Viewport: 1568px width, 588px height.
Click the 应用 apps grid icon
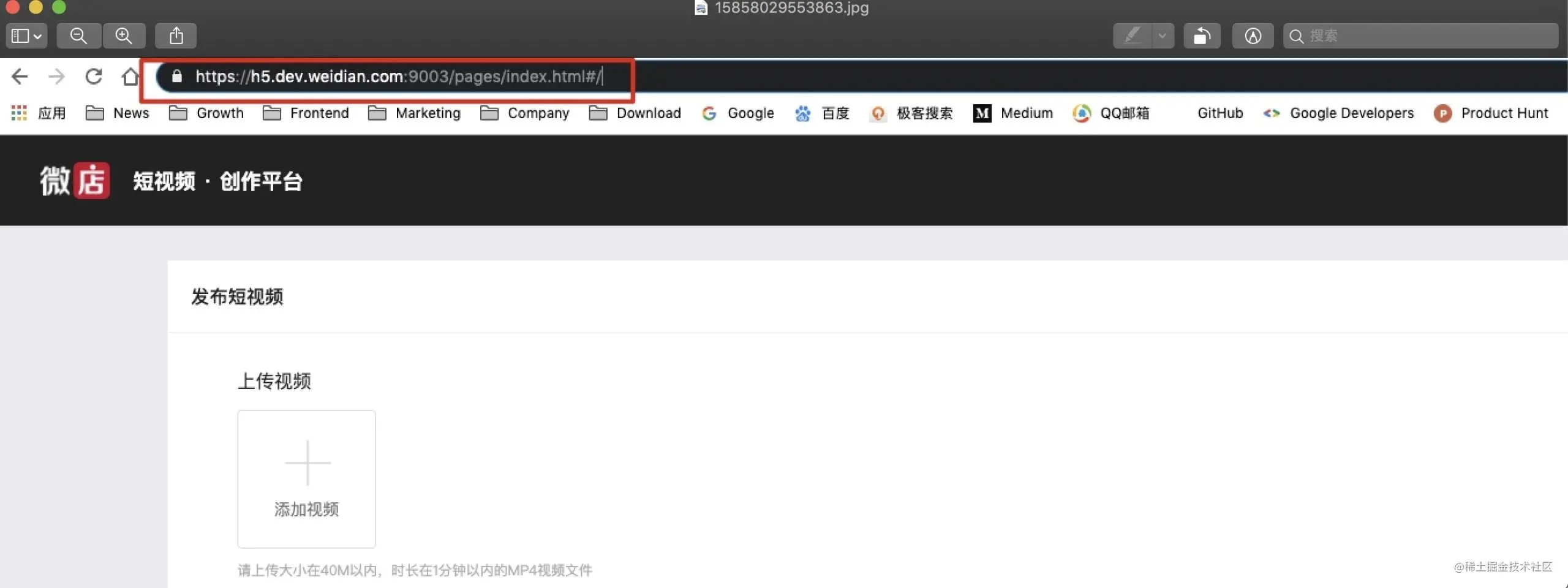point(18,113)
